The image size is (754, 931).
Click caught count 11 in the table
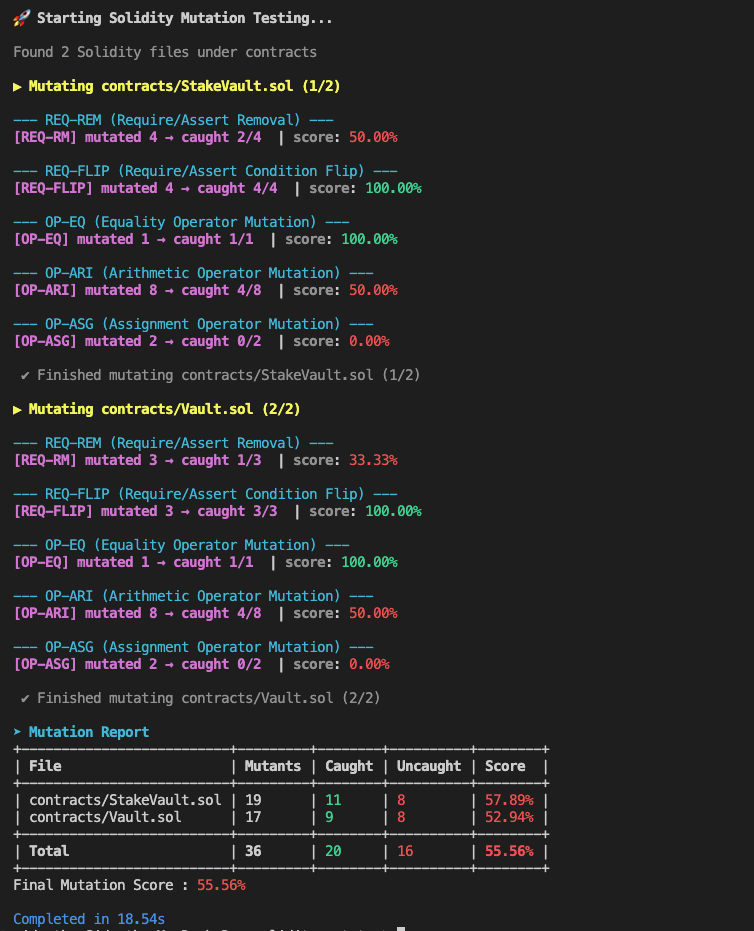333,800
